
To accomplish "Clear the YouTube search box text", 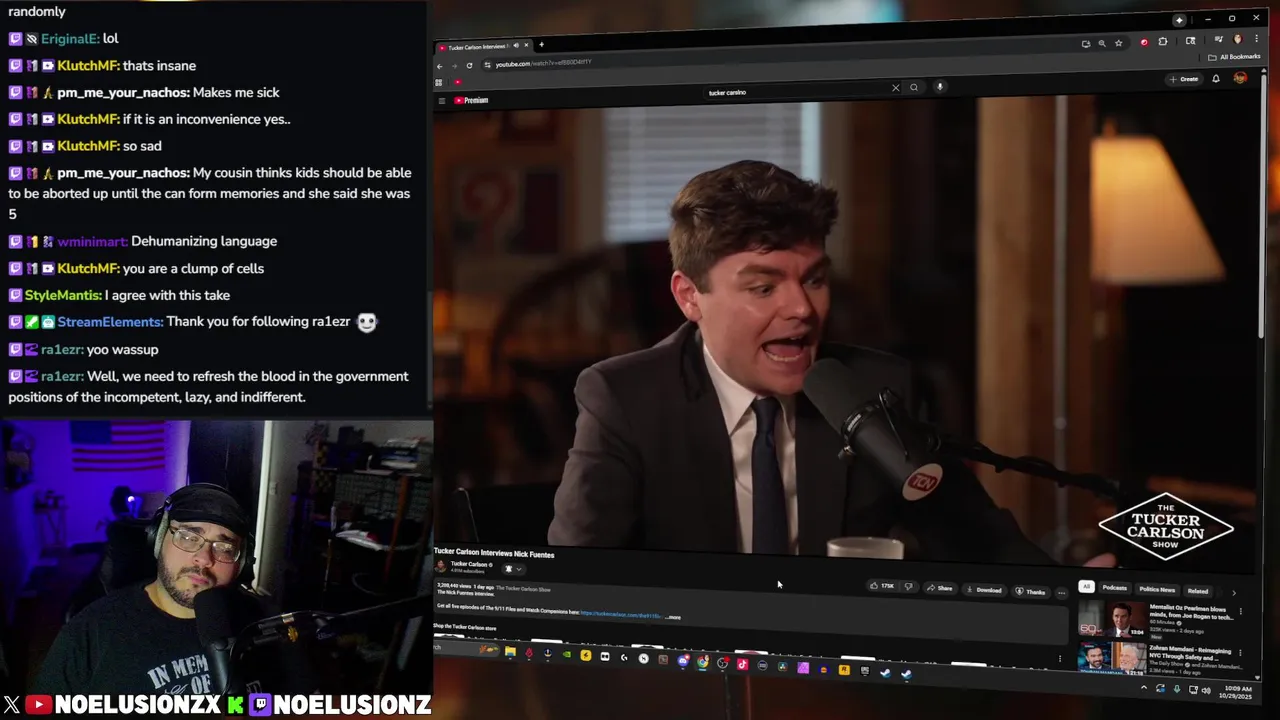I will (895, 88).
